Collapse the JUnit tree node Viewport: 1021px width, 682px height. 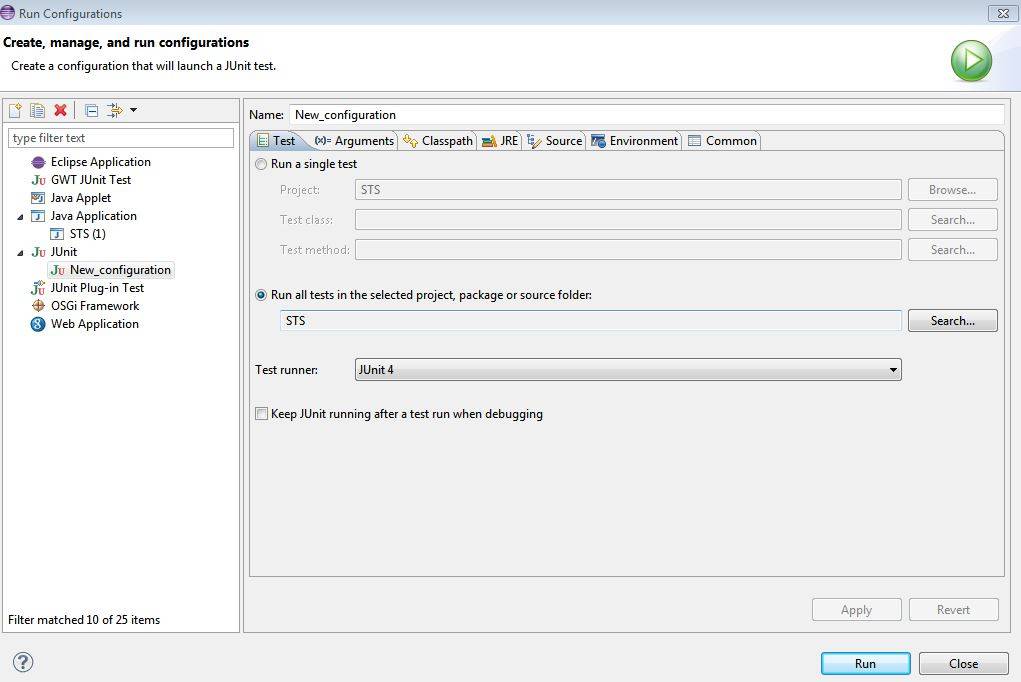pos(20,252)
